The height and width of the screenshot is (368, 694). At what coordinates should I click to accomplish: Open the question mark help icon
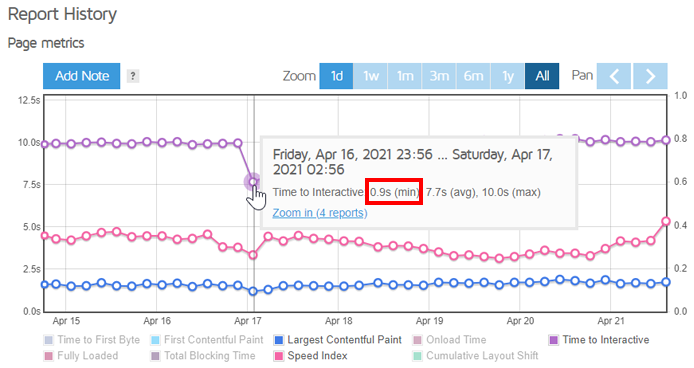click(x=133, y=76)
